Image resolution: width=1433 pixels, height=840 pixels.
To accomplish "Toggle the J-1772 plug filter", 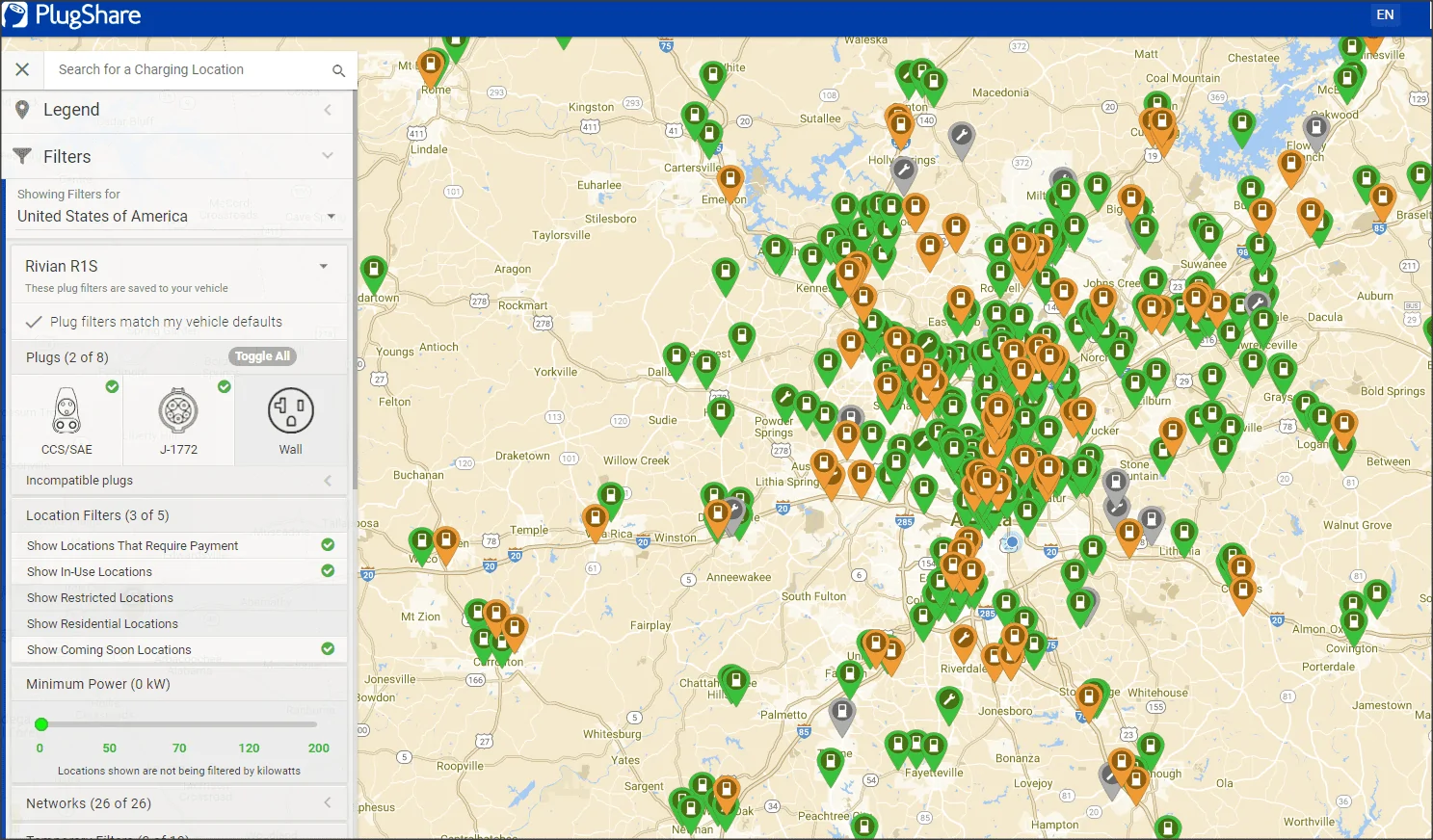I will point(179,420).
